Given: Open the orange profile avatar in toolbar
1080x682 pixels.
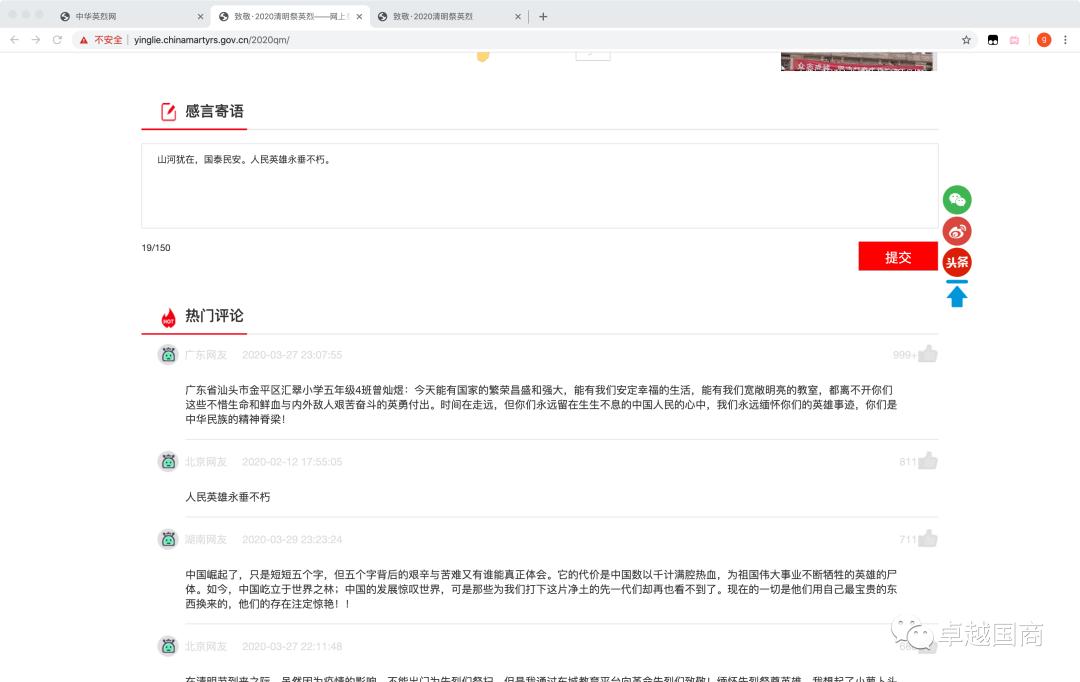Looking at the screenshot, I should pos(1043,40).
